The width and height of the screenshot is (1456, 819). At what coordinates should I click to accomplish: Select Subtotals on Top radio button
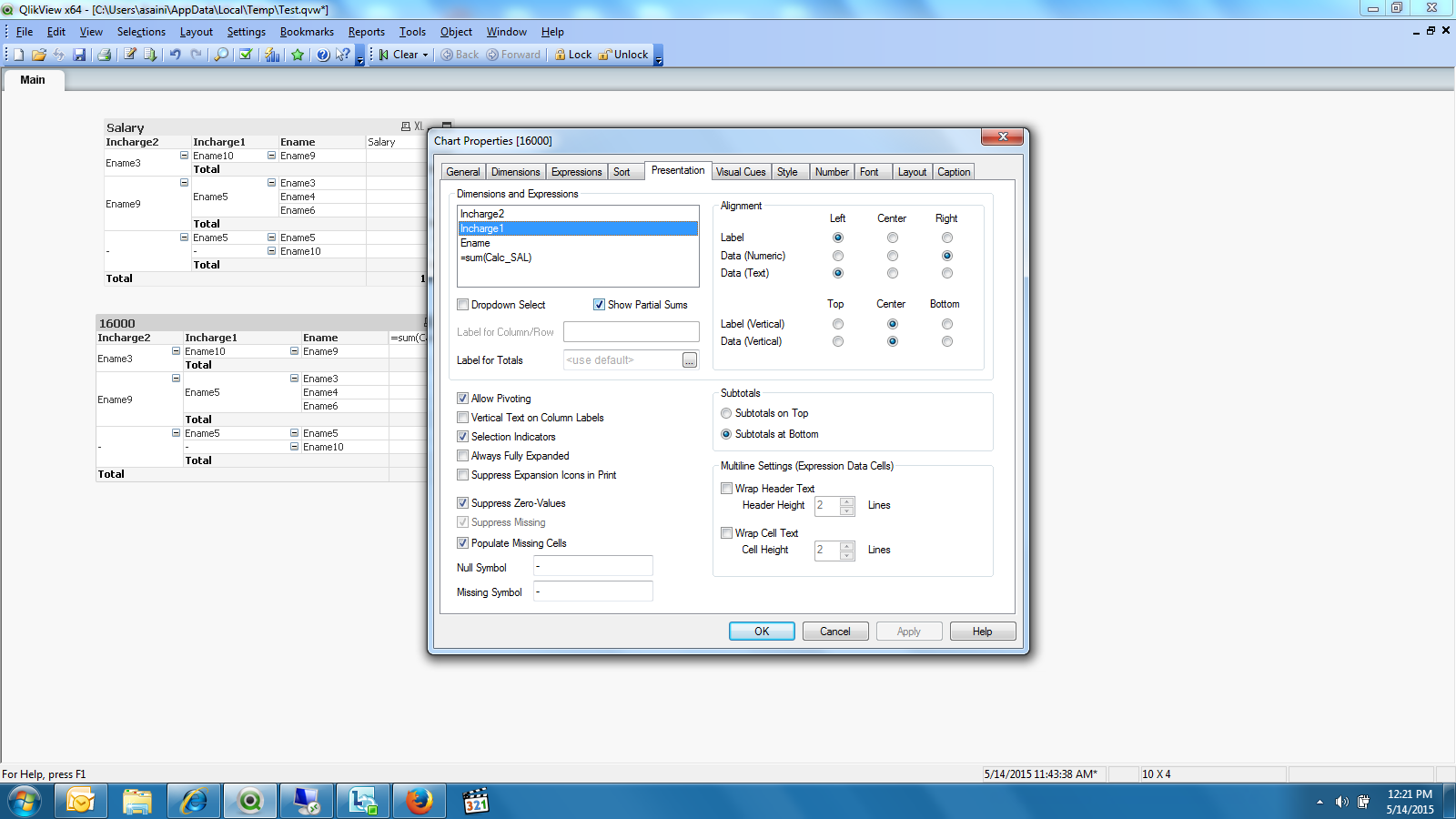[726, 413]
